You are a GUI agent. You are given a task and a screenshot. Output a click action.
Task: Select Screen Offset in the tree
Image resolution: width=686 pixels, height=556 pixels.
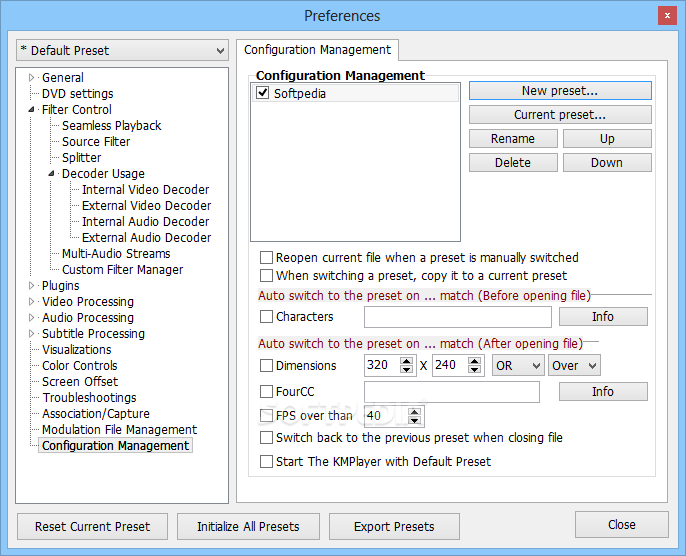80,381
